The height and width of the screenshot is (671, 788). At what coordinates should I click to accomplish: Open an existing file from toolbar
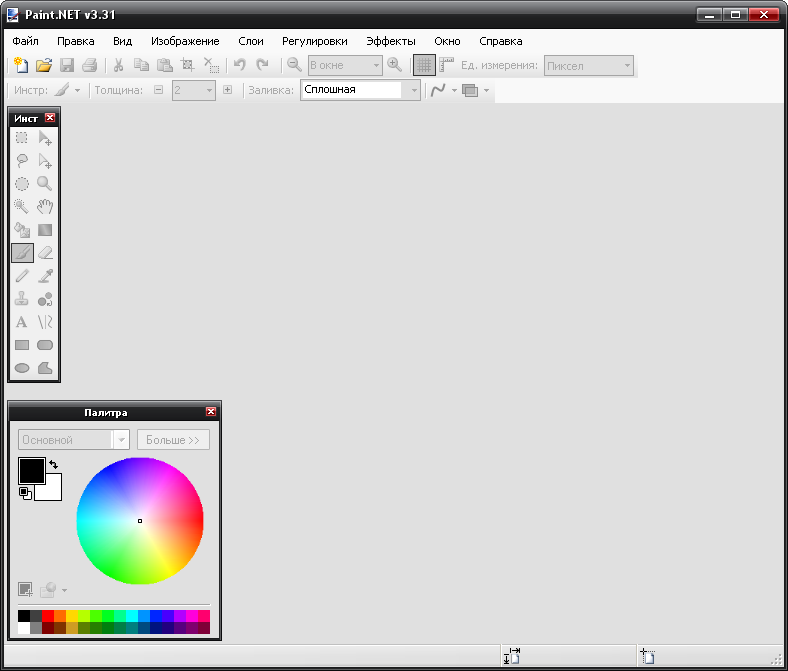tap(44, 65)
